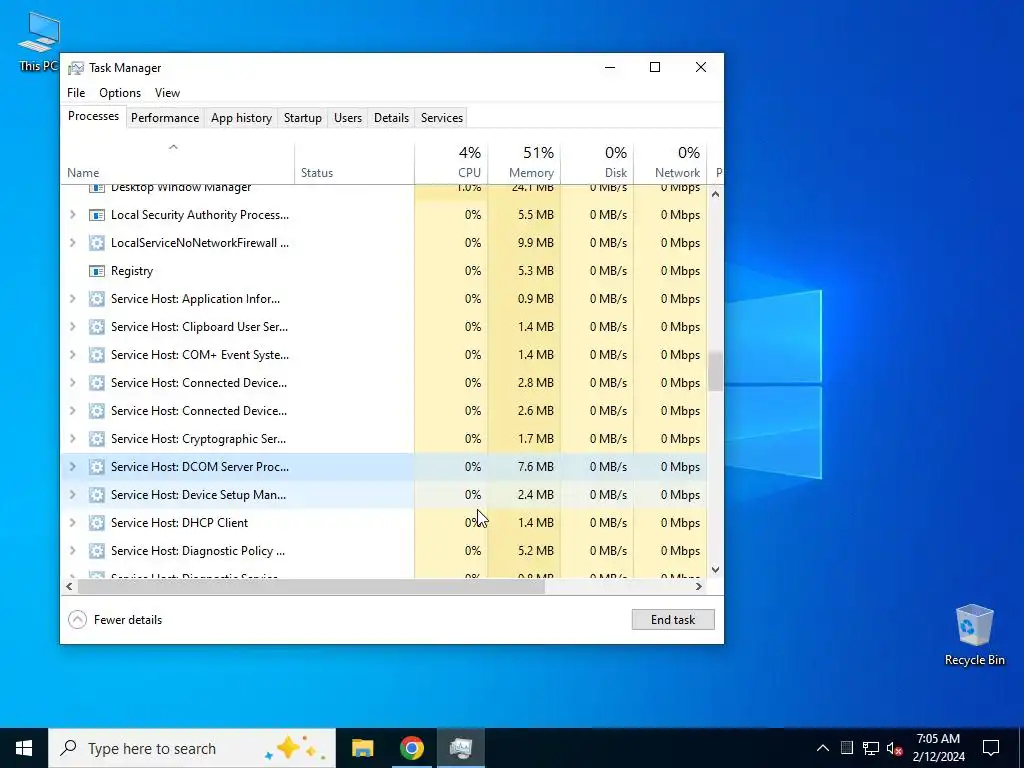This screenshot has height=768, width=1024.
Task: Click the muted volume tray icon
Action: pos(894,748)
